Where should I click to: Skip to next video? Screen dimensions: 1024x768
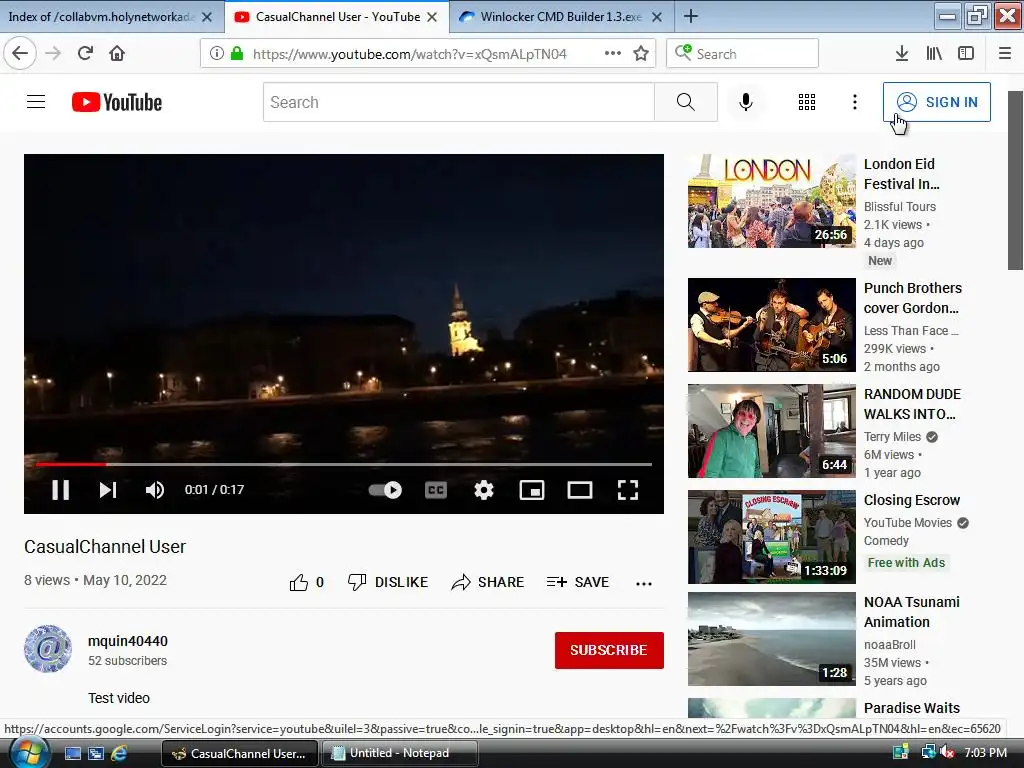(108, 490)
